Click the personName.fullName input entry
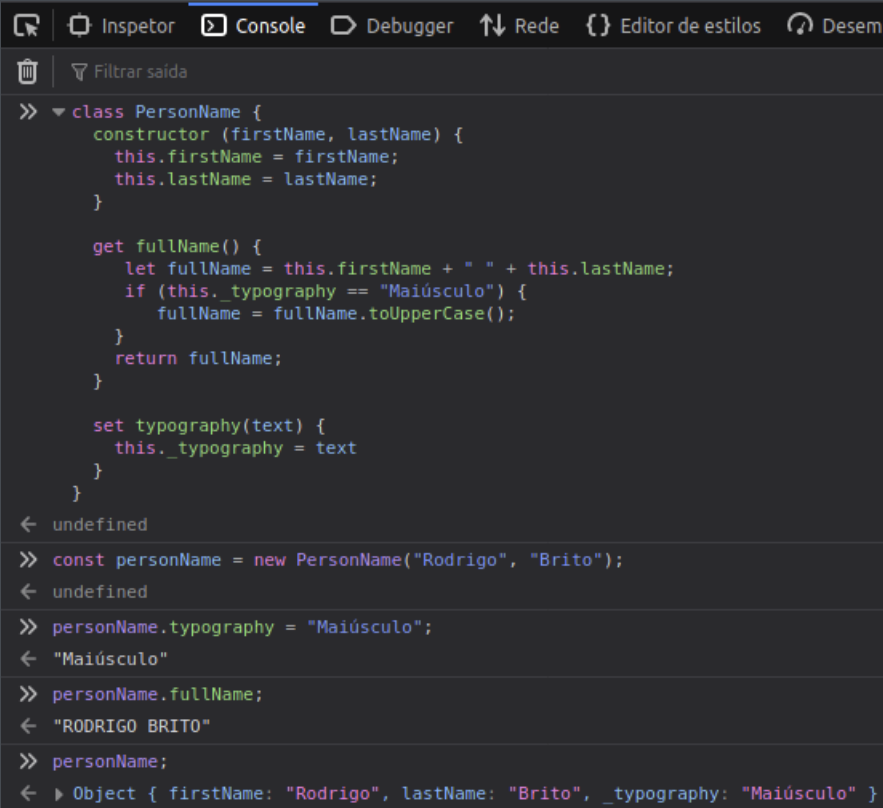 157,694
